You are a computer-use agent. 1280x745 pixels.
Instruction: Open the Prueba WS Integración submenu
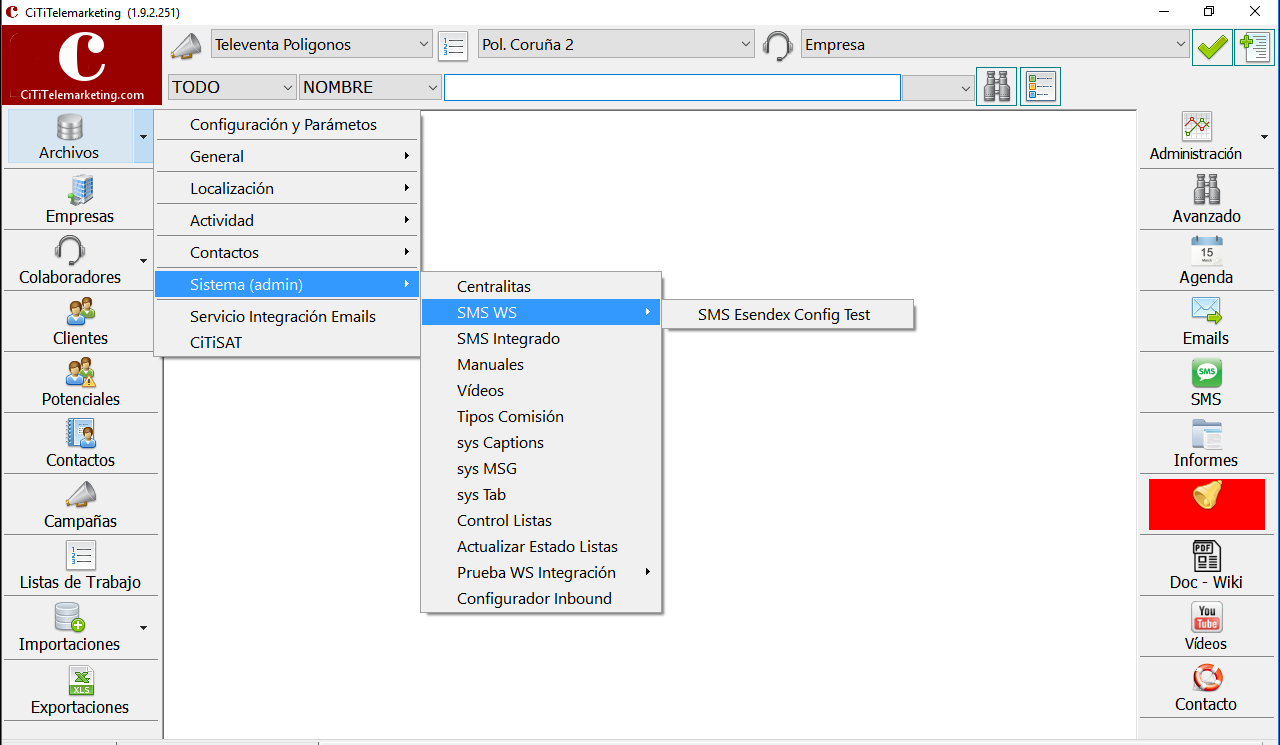click(542, 572)
